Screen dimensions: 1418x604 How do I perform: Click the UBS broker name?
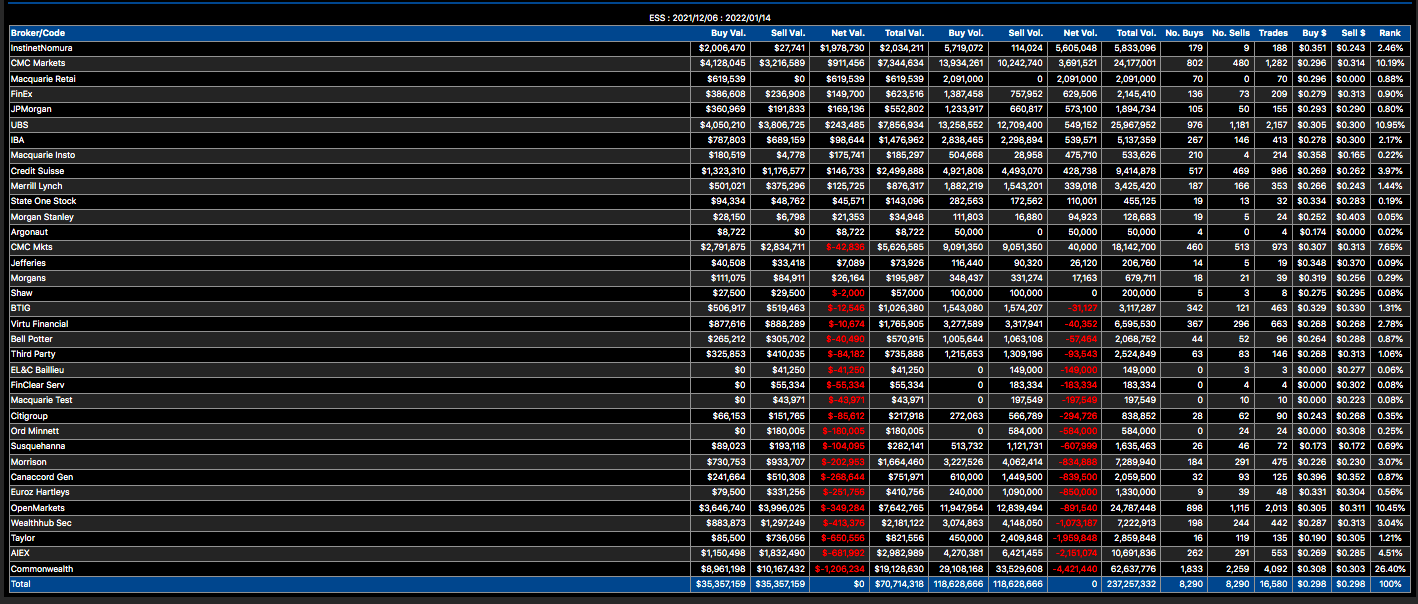click(19, 125)
